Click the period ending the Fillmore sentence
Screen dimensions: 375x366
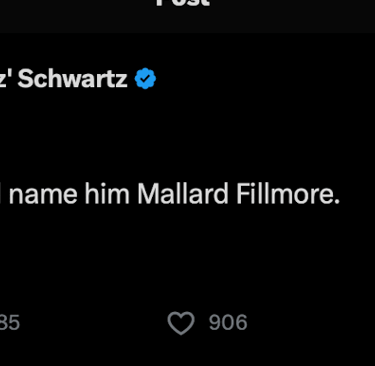click(x=337, y=201)
